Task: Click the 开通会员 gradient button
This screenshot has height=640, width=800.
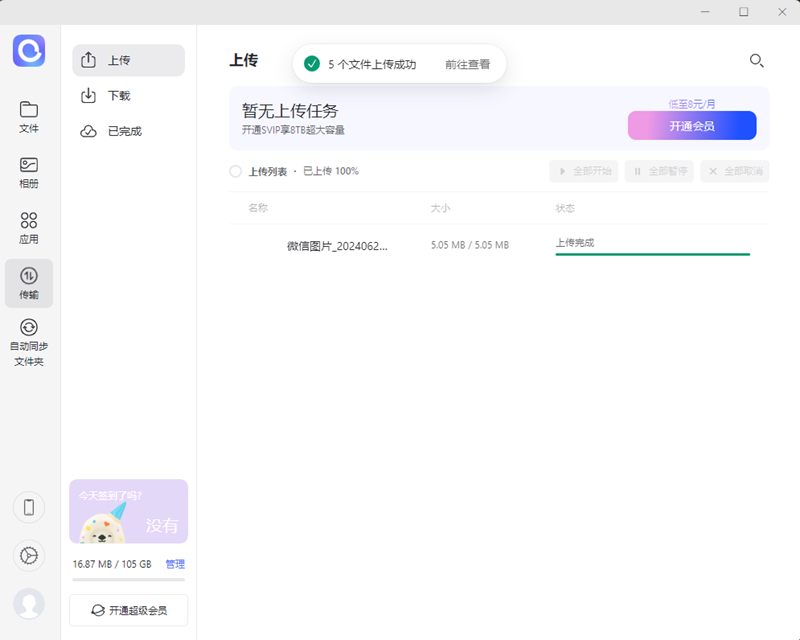Action: pyautogui.click(x=692, y=126)
